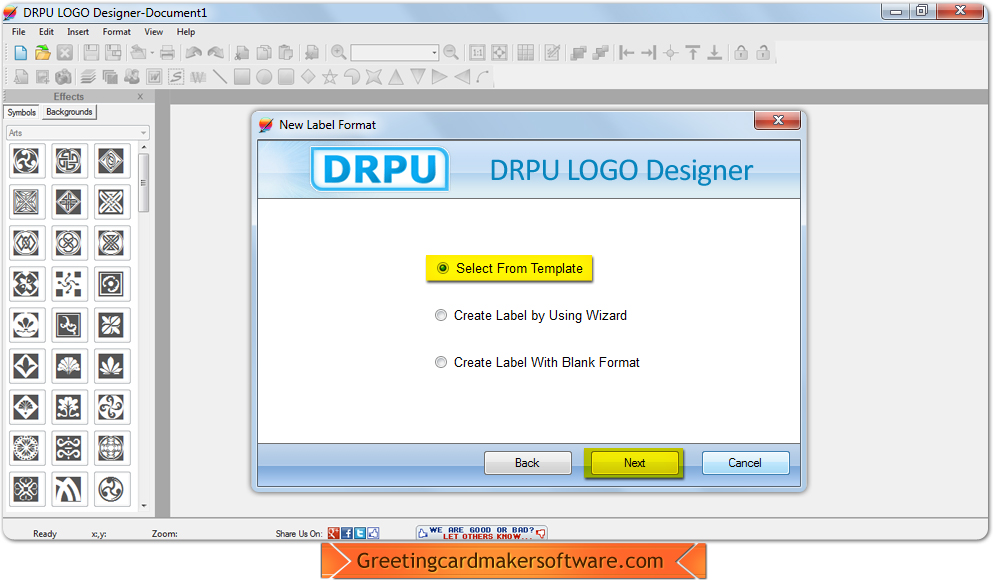Viewport: 993px width, 580px height.
Task: Select the Line drawing tool
Action: click(220, 77)
